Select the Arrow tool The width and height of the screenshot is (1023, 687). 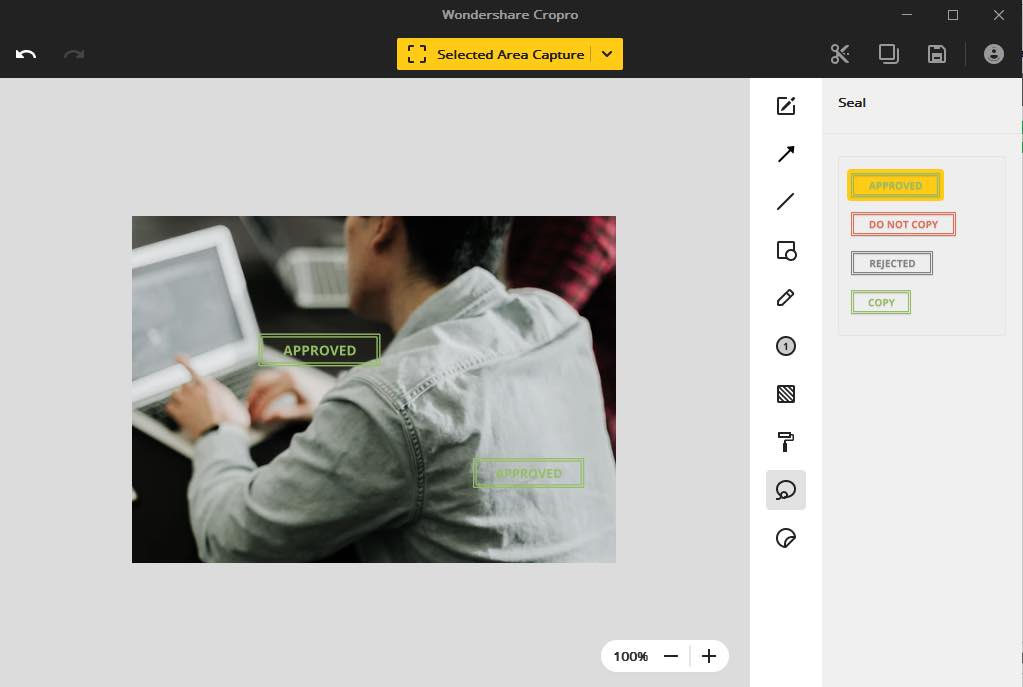point(786,154)
